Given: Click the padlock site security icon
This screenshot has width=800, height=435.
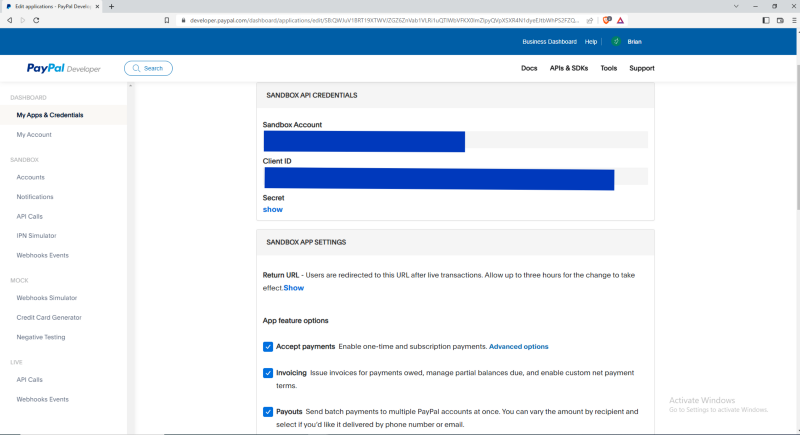Looking at the screenshot, I should click(x=183, y=20).
